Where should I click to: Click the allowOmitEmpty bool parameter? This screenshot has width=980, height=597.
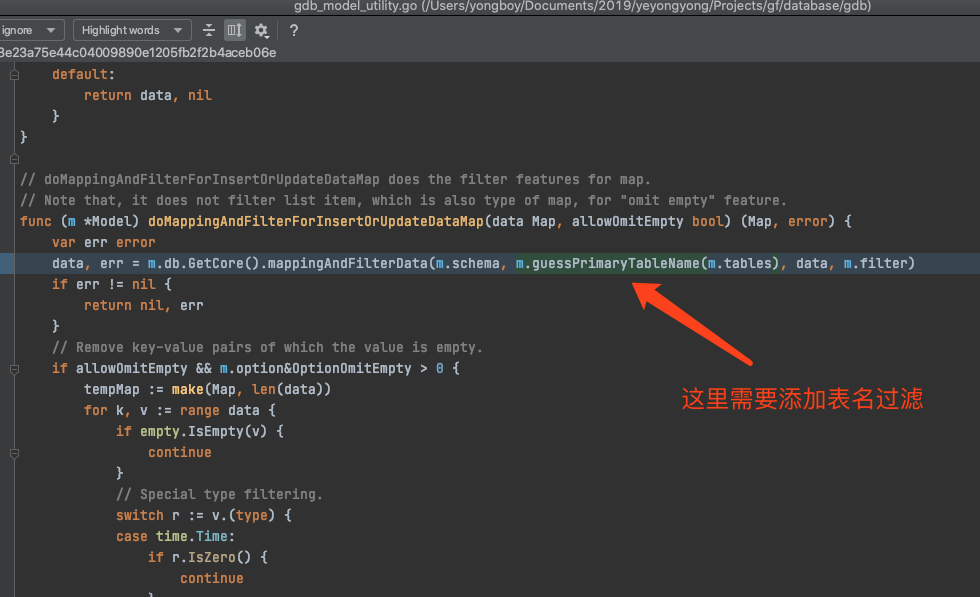(648, 221)
